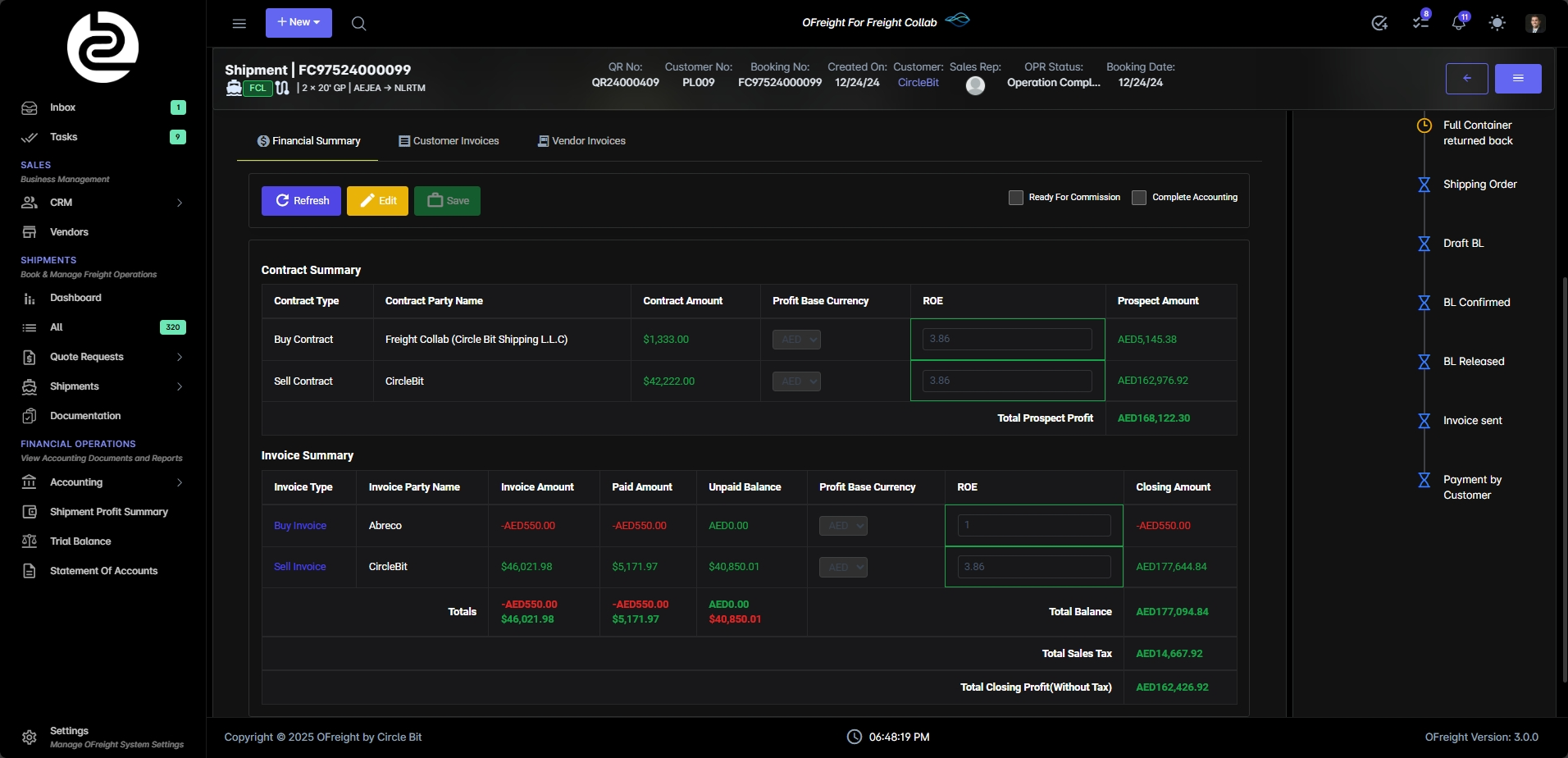
Task: Toggle light mode with the sun icon
Action: 1497,22
